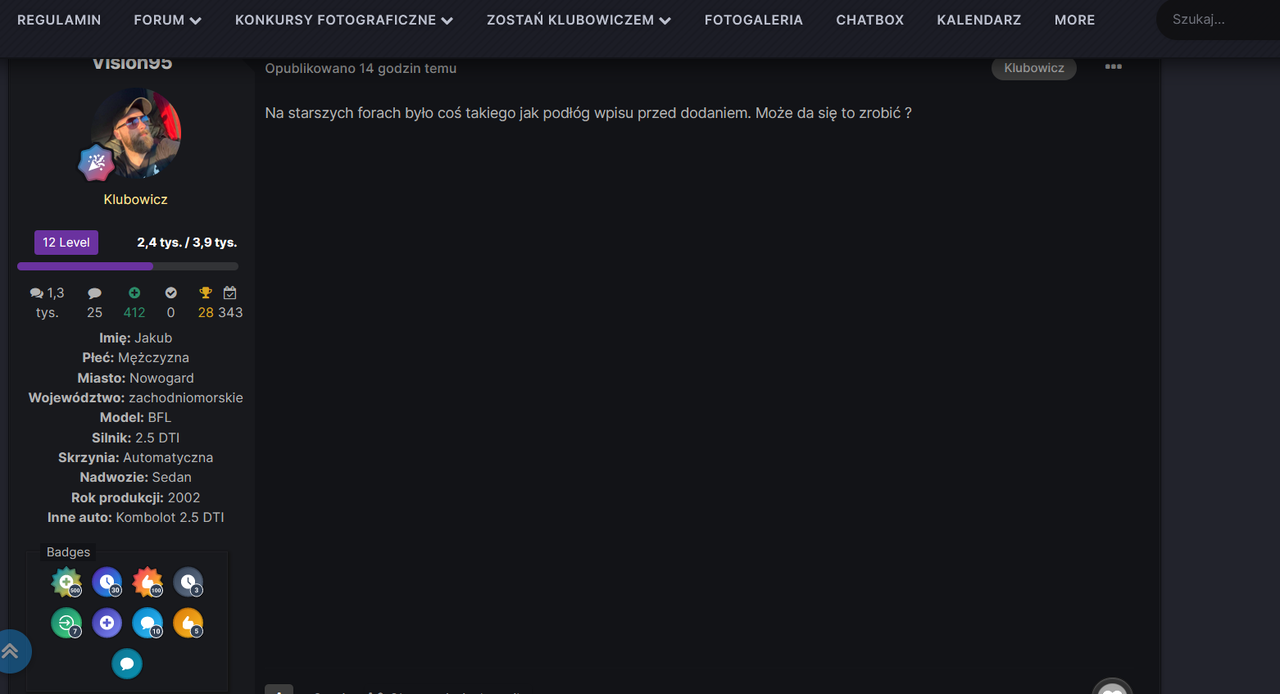Open the Fotogaleria menu item
This screenshot has width=1280, height=694.
[753, 20]
